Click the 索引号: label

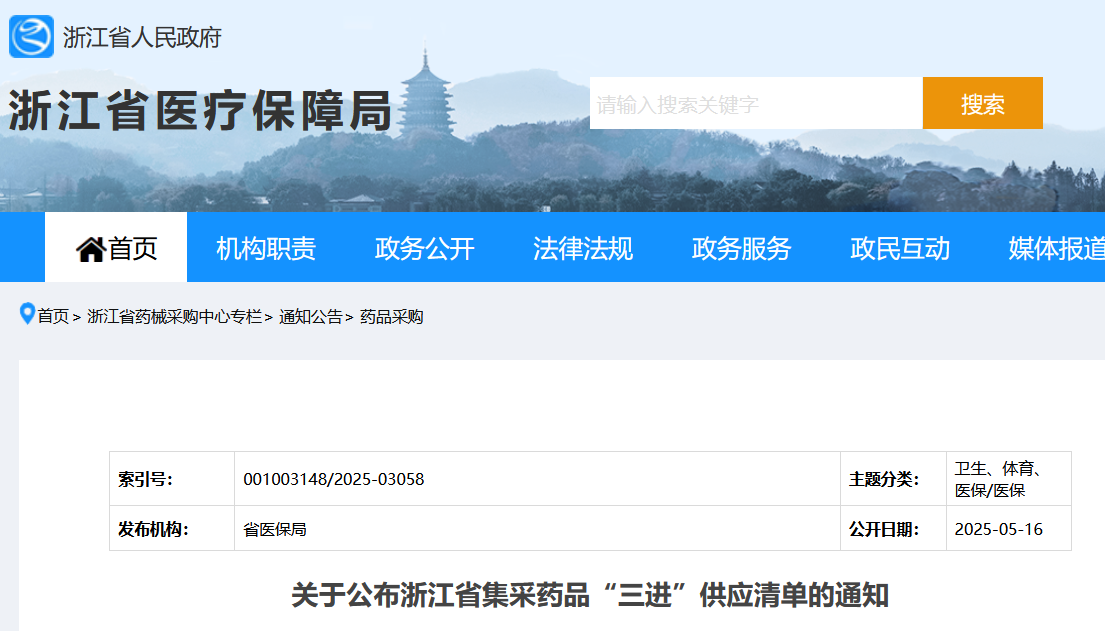(145, 479)
